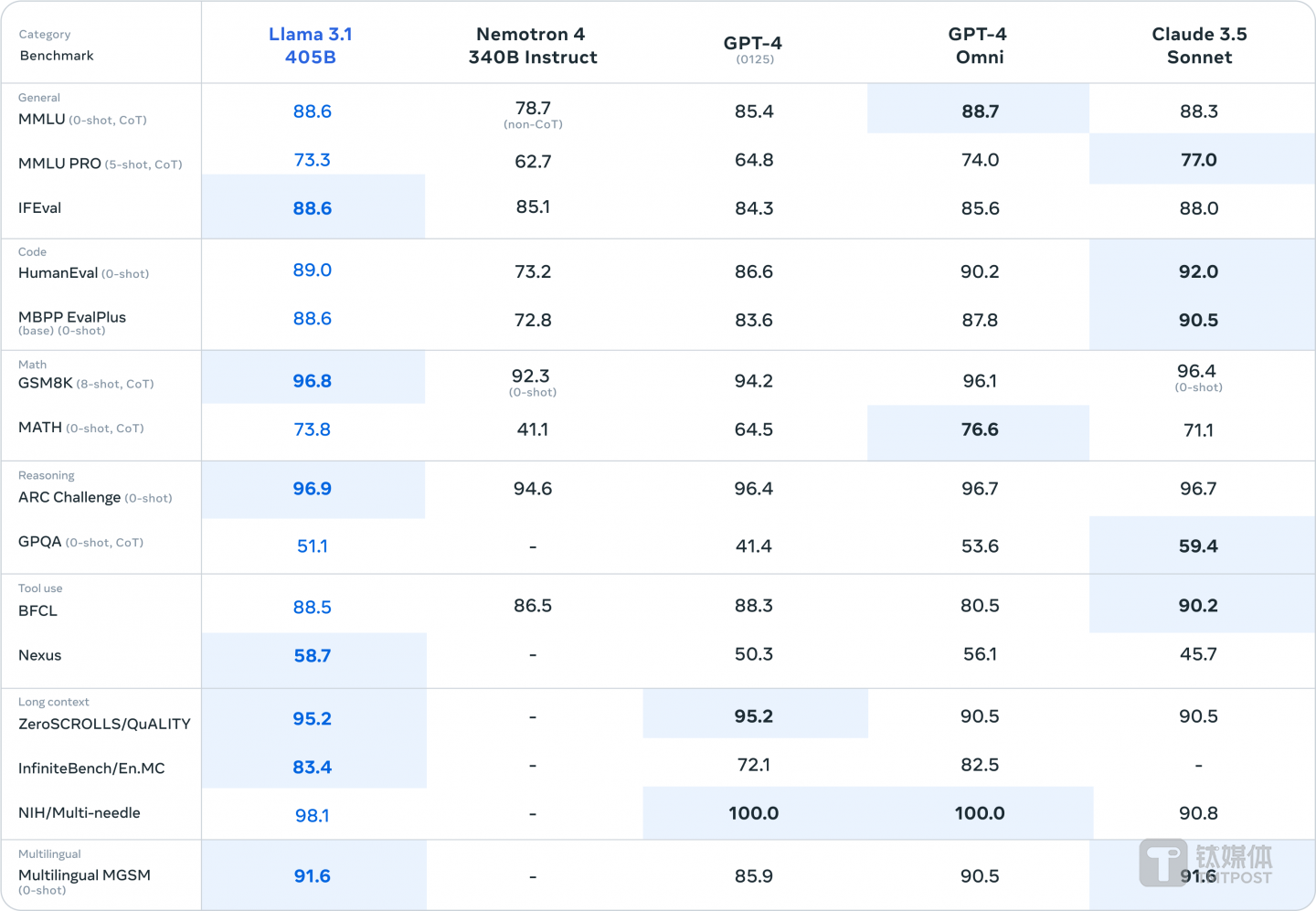Click the IFEval benchmark label
This screenshot has width=1316, height=911.
click(40, 208)
